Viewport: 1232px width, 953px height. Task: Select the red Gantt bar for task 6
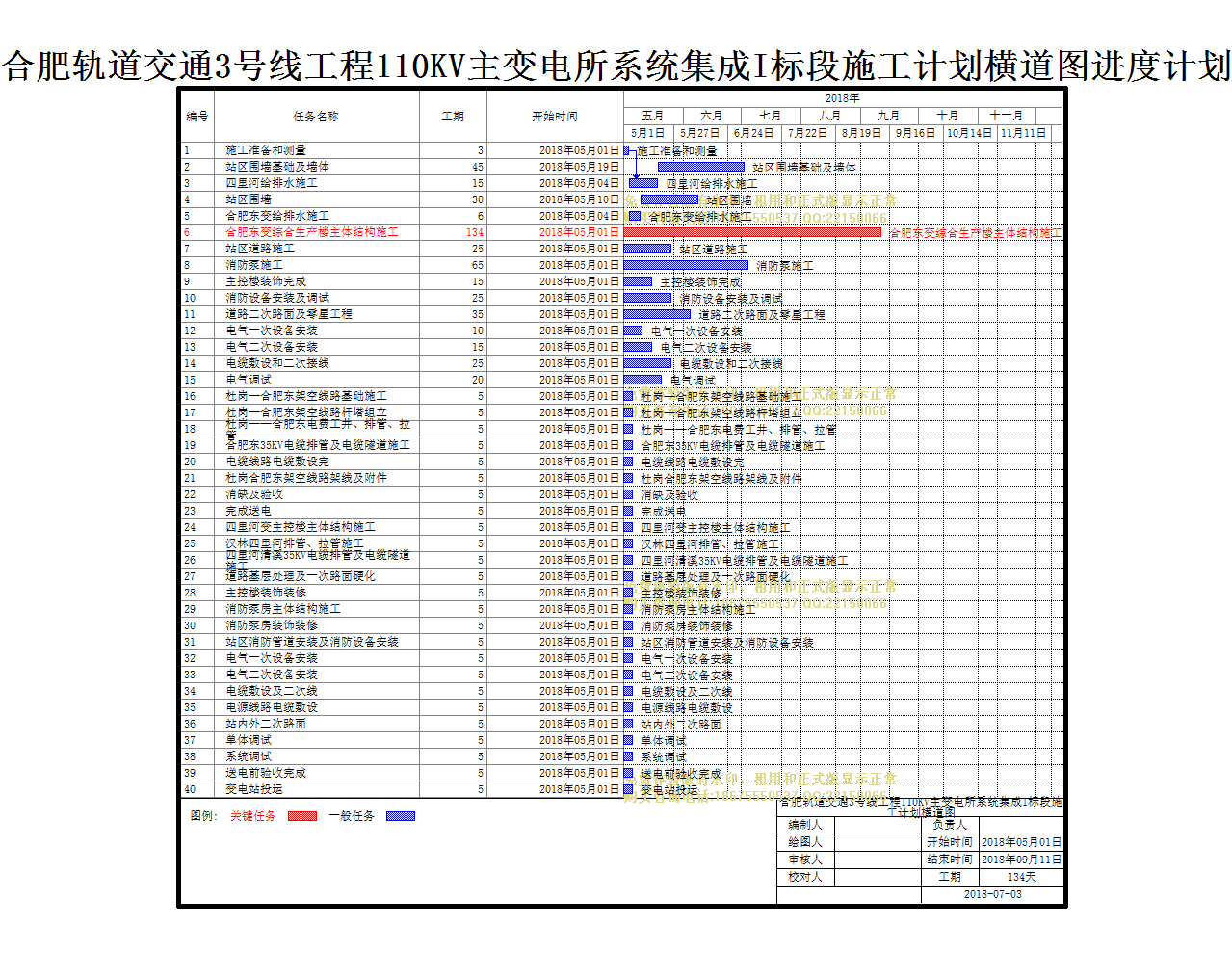pos(752,232)
